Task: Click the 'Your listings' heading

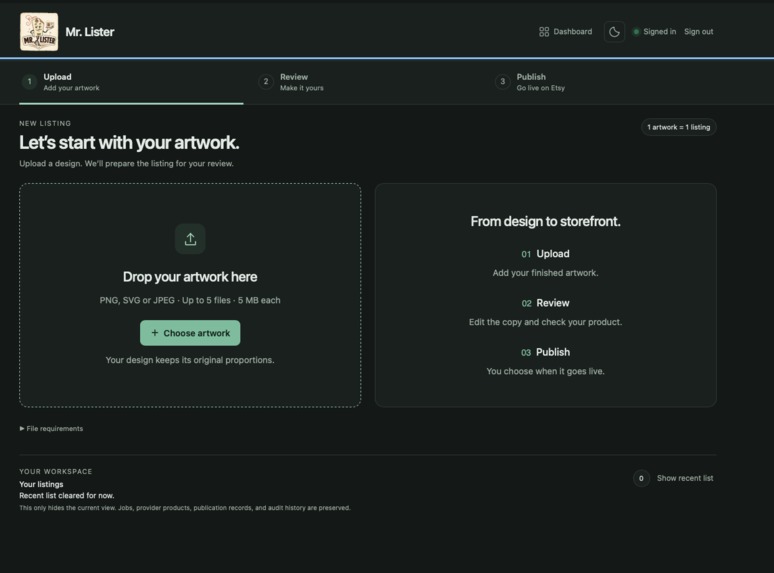Action: pyautogui.click(x=41, y=484)
